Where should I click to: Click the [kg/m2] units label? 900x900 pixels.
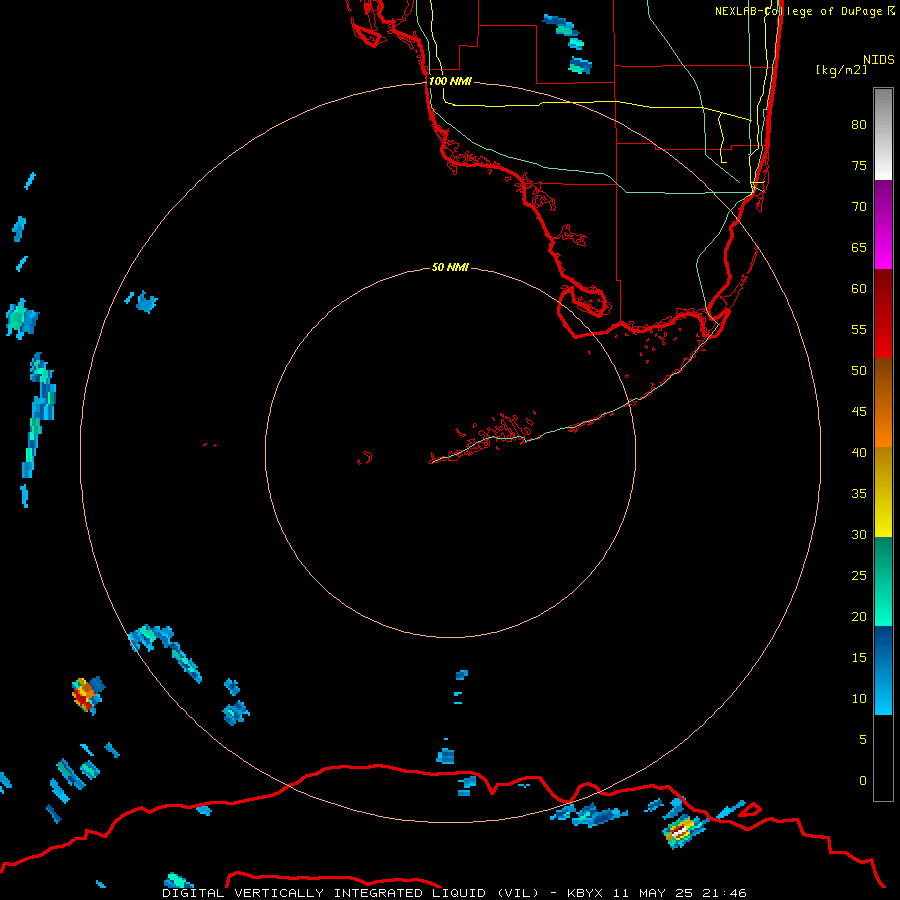pos(842,70)
